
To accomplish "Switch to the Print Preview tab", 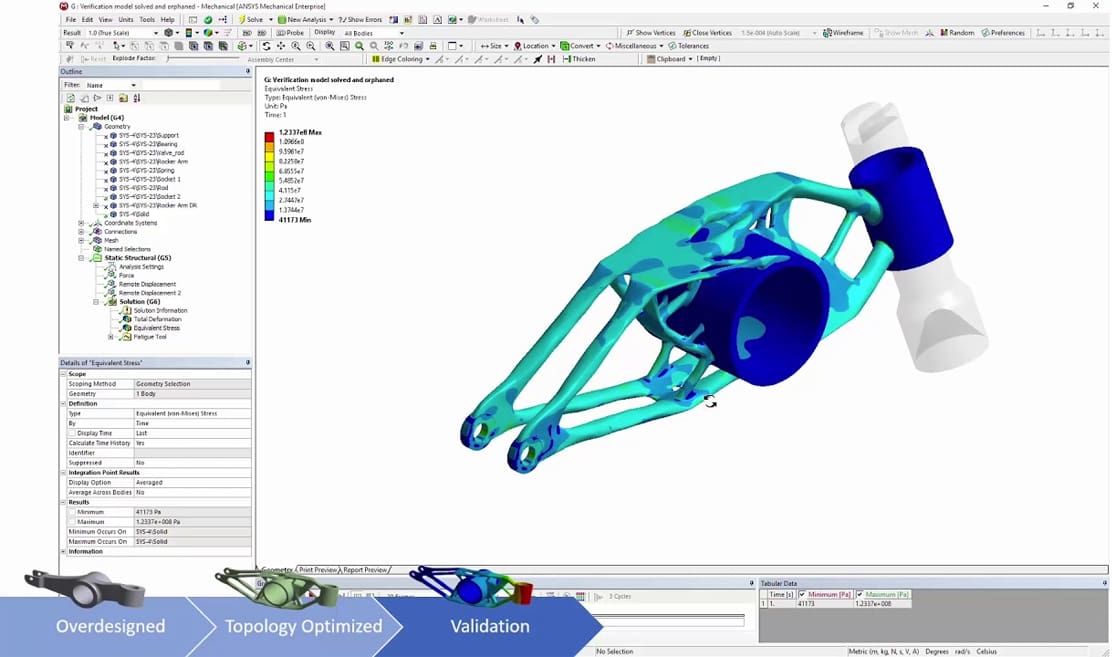I will coord(318,570).
